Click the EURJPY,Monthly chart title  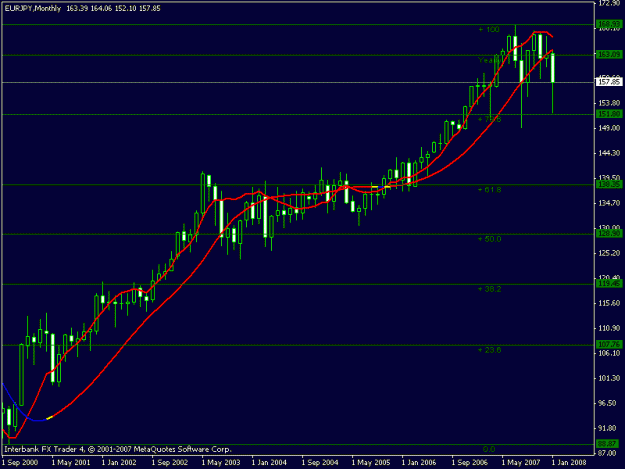pyautogui.click(x=33, y=8)
